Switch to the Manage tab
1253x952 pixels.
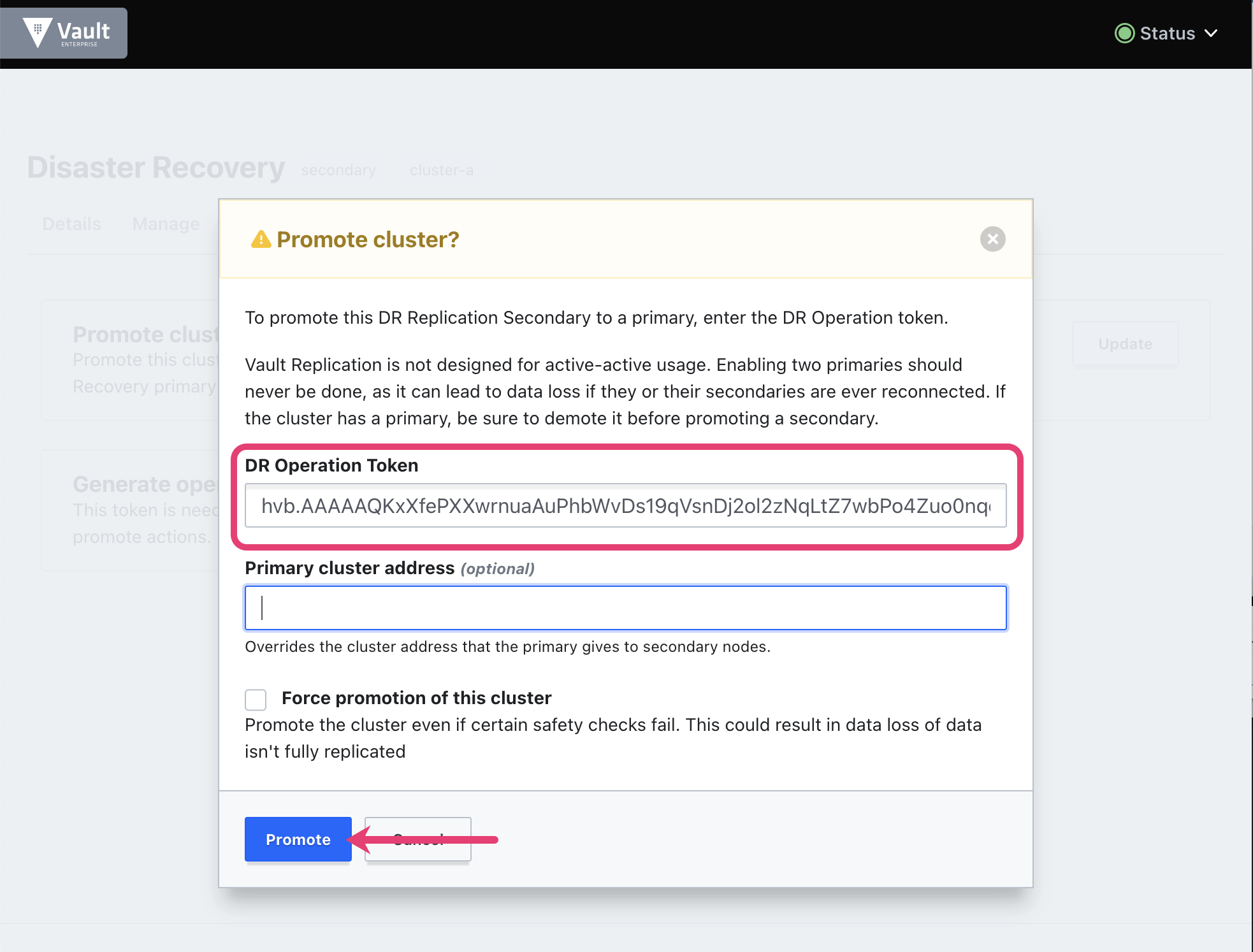[165, 224]
